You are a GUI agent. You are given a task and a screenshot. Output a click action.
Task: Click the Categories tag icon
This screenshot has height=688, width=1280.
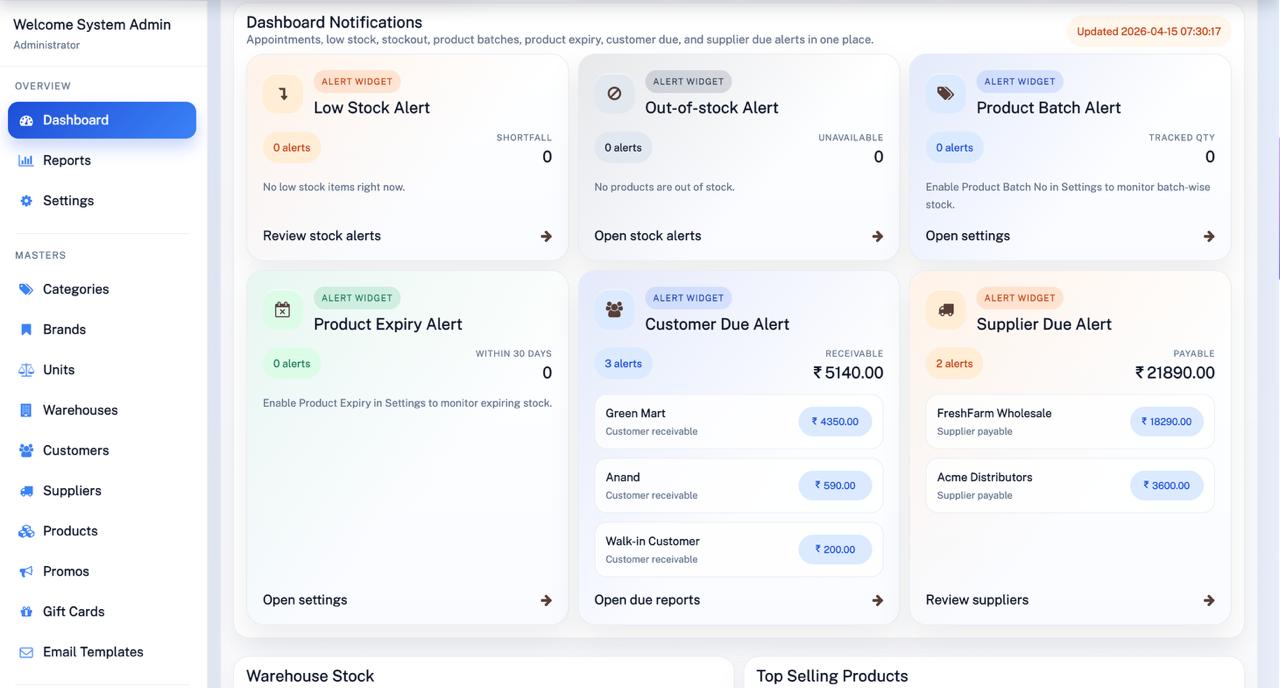coord(25,289)
